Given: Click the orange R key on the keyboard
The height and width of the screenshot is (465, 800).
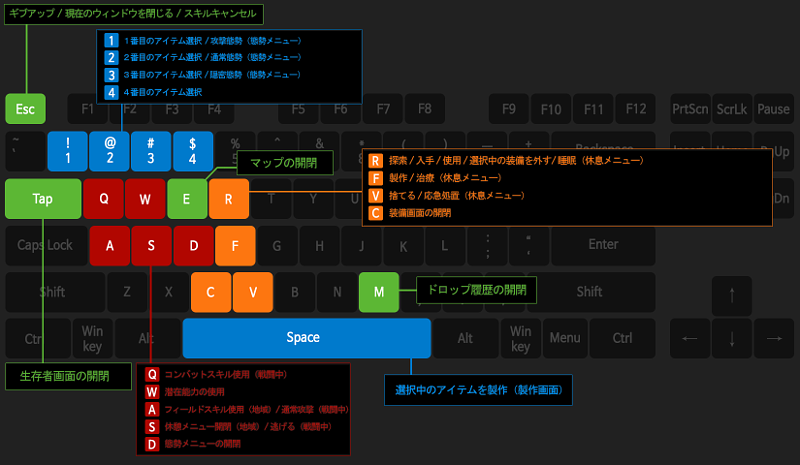Looking at the screenshot, I should (x=229, y=199).
